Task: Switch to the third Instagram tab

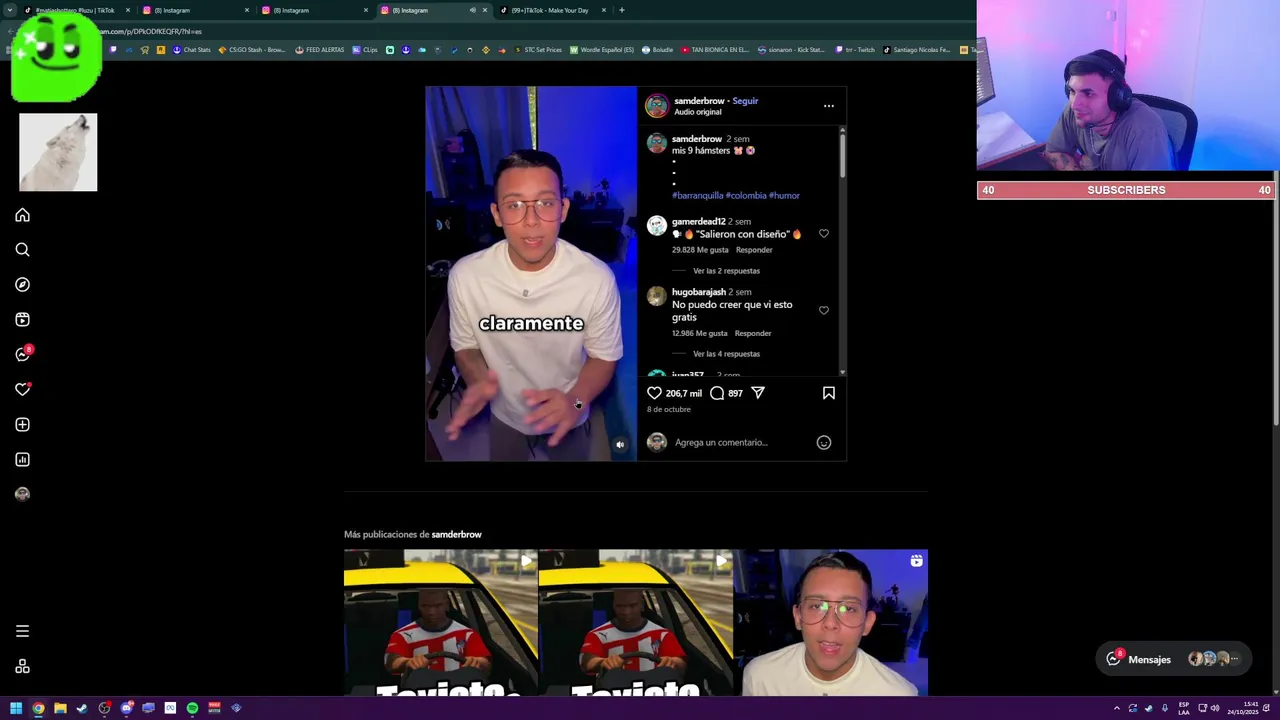Action: [314, 10]
